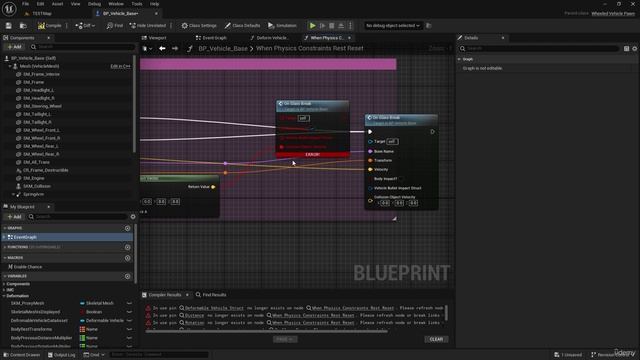Click the Clear button in Compiler Results
Image resolution: width=640 pixels, height=360 pixels.
click(436, 339)
